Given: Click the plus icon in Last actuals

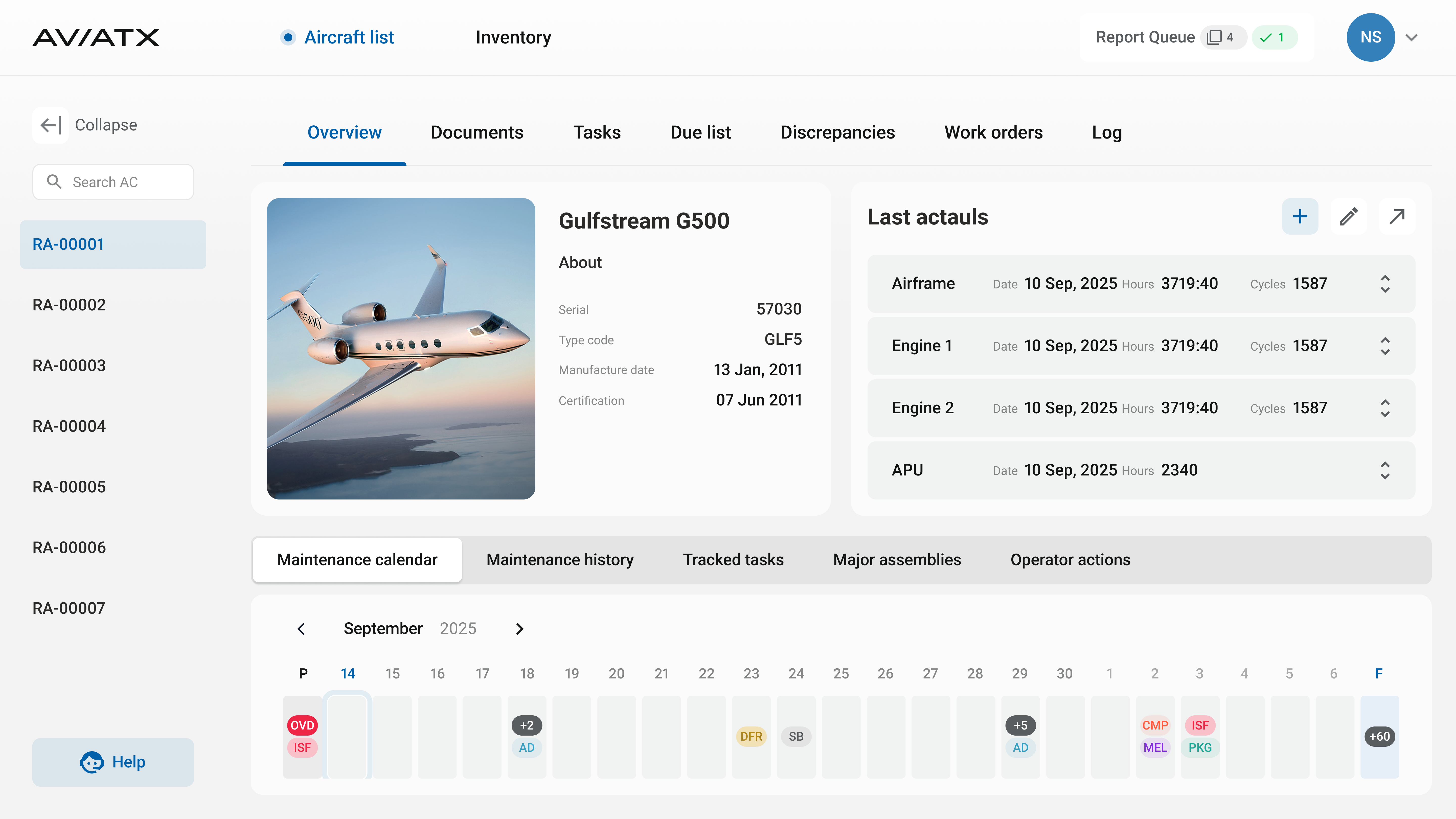Looking at the screenshot, I should coord(1300,216).
